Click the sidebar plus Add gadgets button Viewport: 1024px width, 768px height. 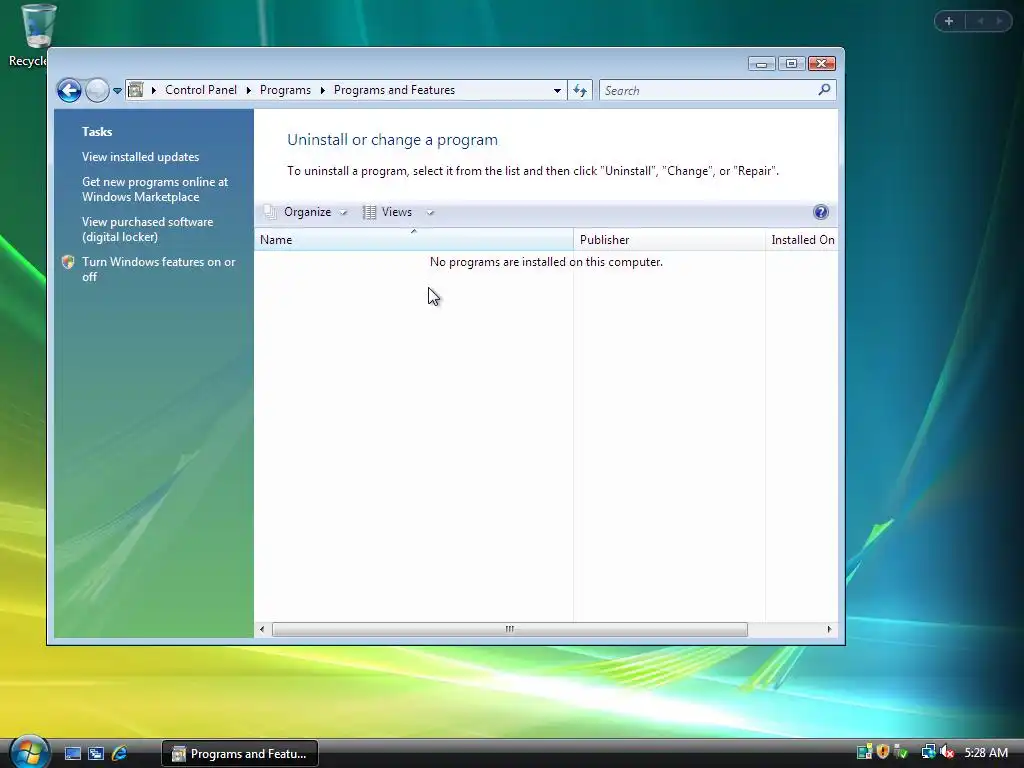949,21
